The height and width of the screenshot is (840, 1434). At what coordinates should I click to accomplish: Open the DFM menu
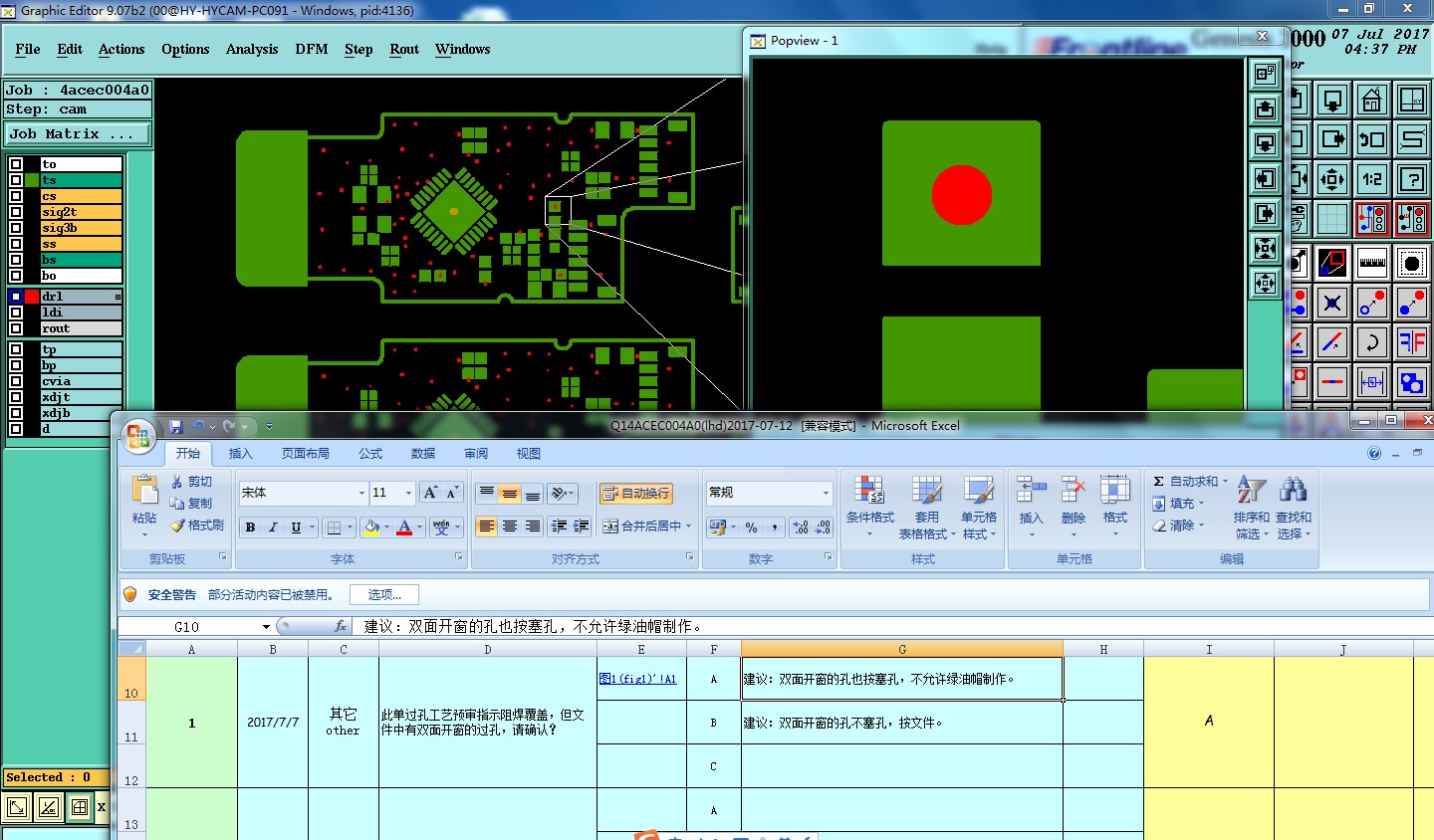(311, 49)
